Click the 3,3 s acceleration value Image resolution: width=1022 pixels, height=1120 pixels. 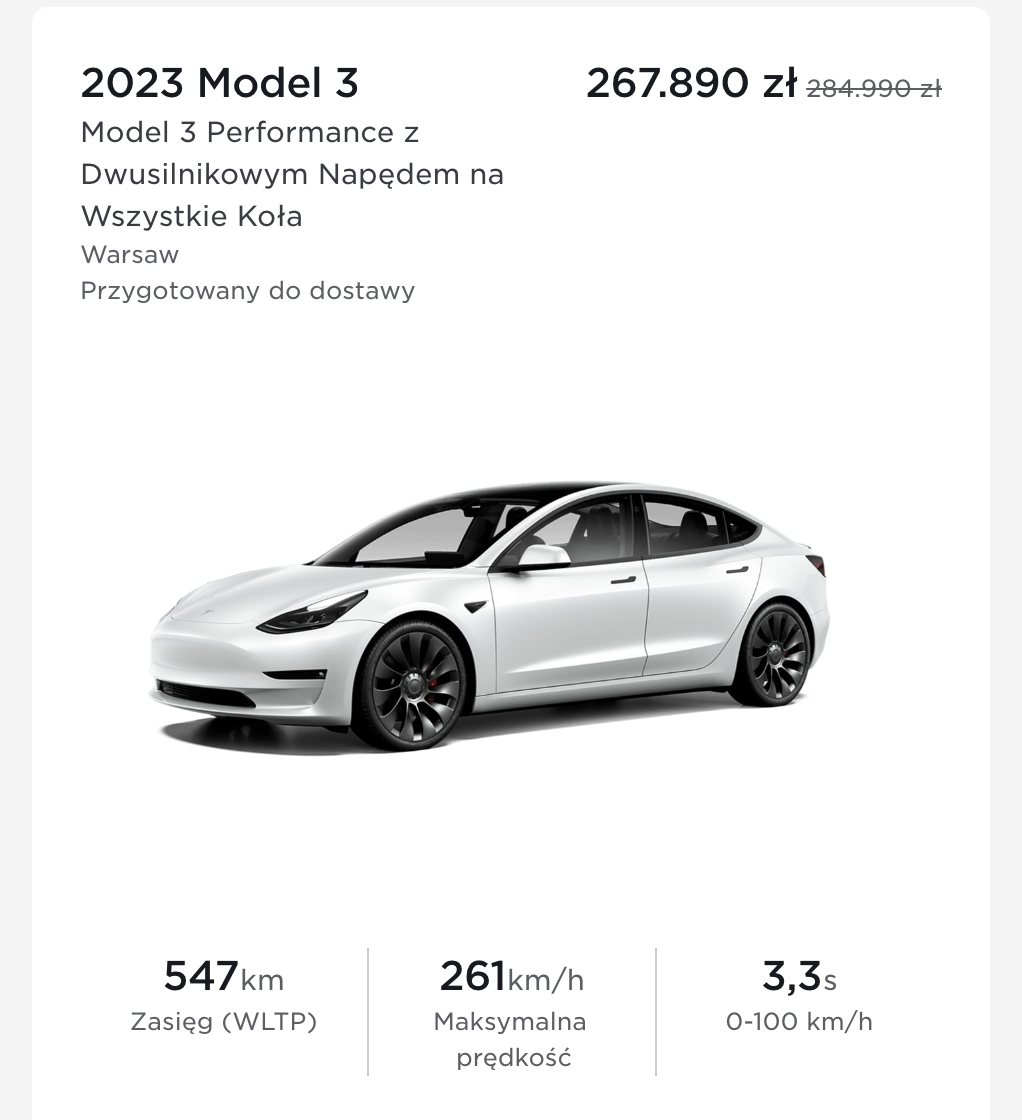pyautogui.click(x=799, y=976)
